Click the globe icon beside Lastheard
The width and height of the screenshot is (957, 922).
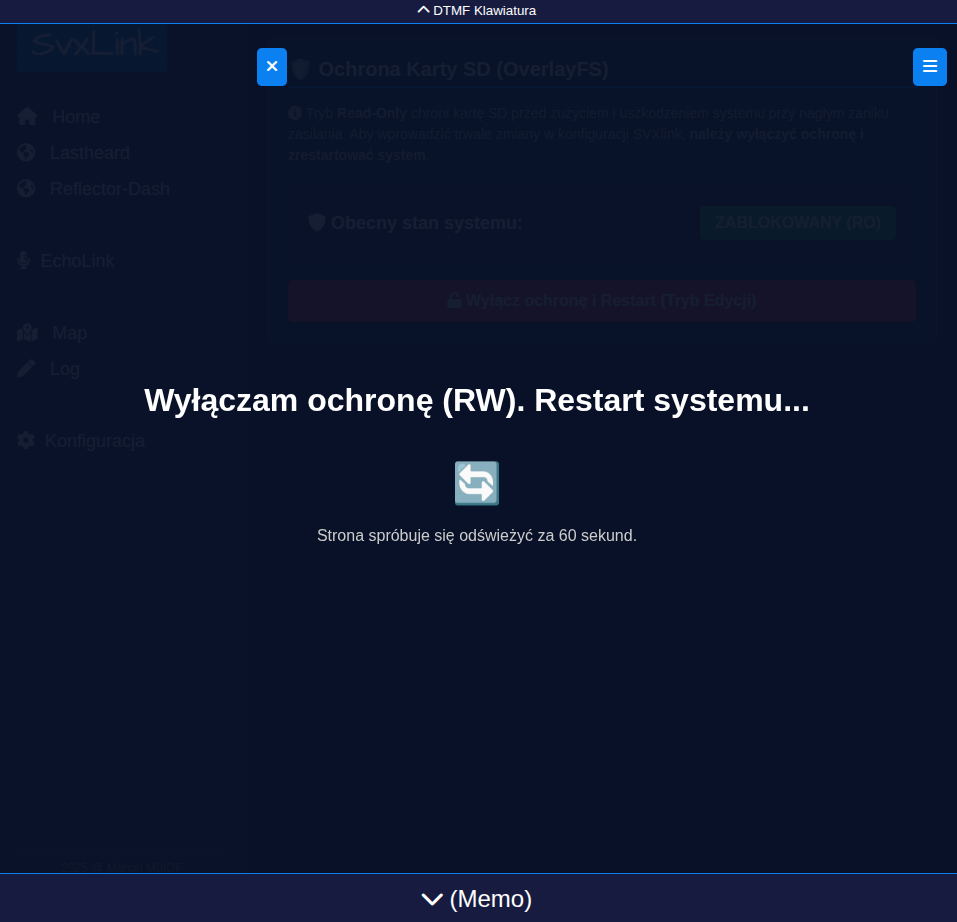pos(27,153)
